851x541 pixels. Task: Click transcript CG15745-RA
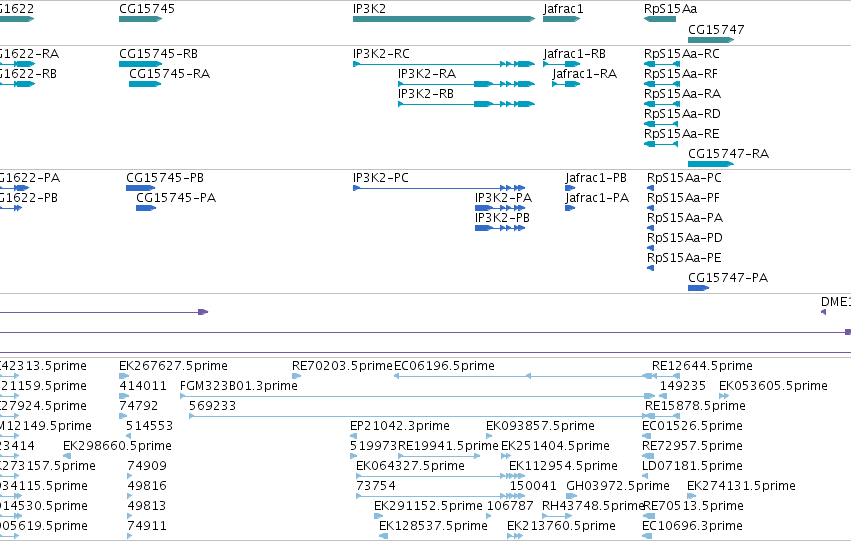pyautogui.click(x=169, y=74)
